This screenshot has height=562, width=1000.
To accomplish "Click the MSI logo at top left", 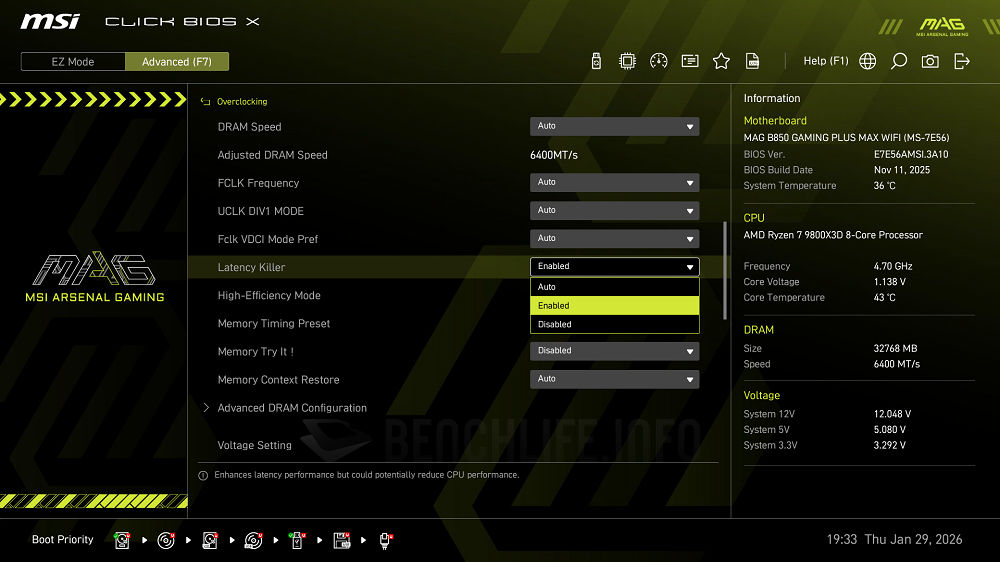I will click(x=50, y=22).
